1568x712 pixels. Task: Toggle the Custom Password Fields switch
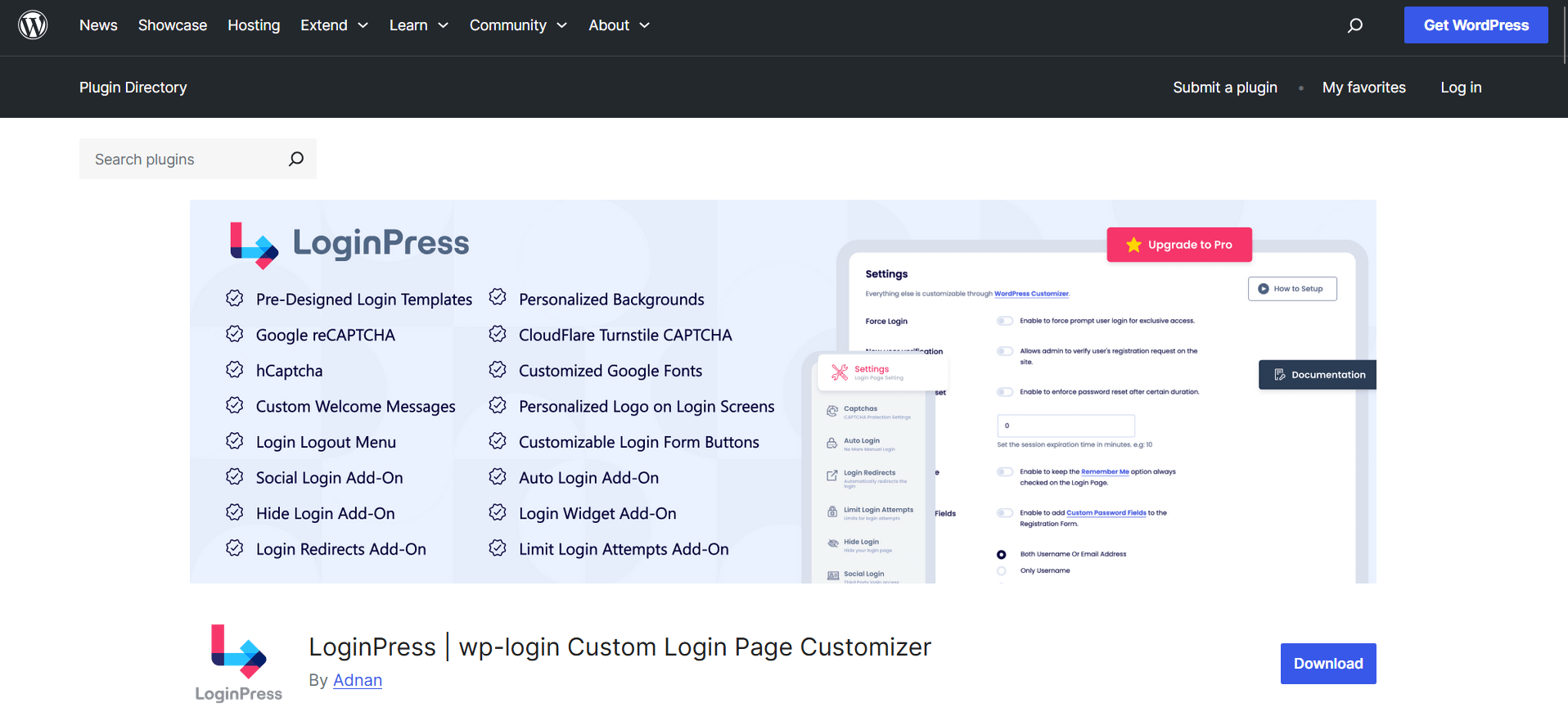click(x=1005, y=513)
